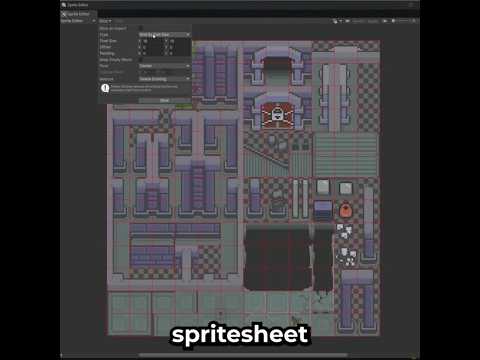480x360 pixels.
Task: Click the Unity icon in the title bar
Action: pyautogui.click(x=64, y=5)
